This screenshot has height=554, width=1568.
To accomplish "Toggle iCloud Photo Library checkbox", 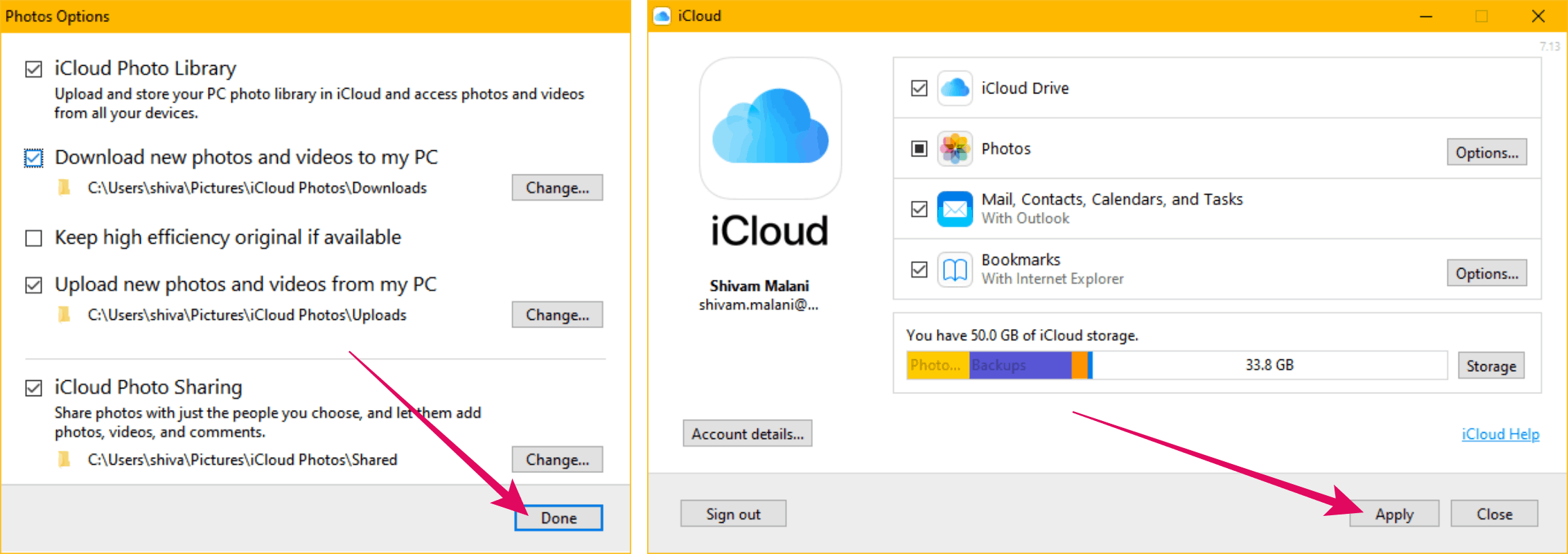I will (x=33, y=69).
